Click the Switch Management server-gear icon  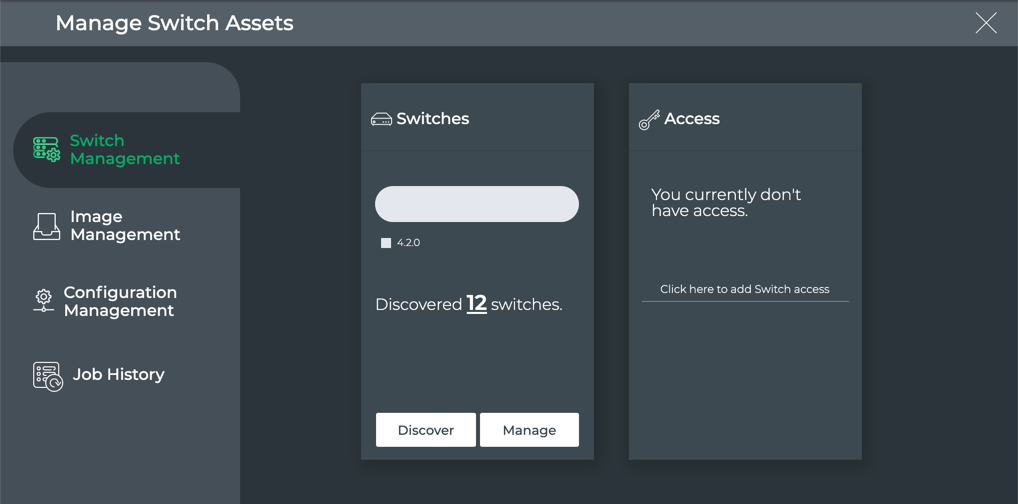46,150
